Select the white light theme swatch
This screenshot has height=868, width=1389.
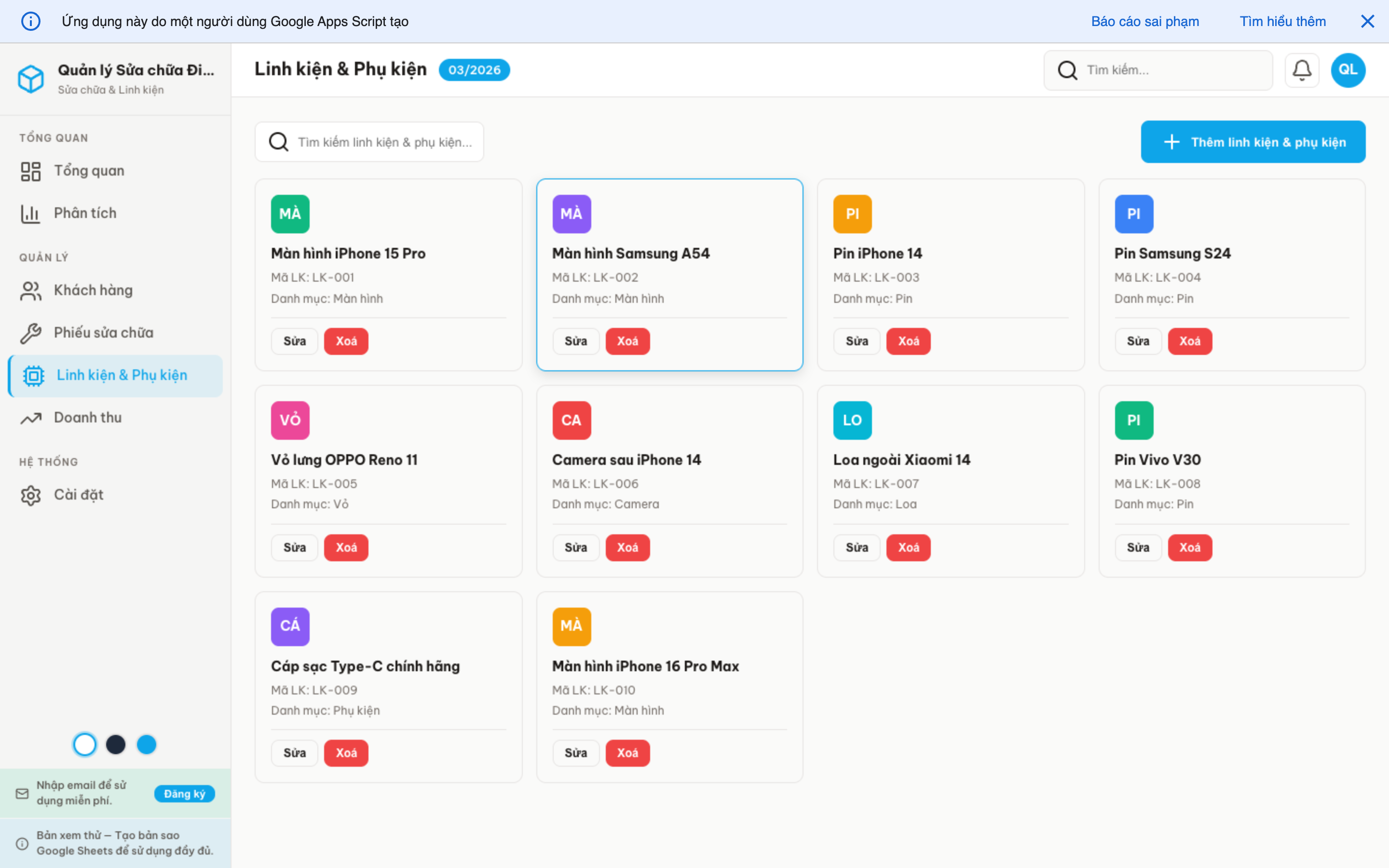[85, 745]
